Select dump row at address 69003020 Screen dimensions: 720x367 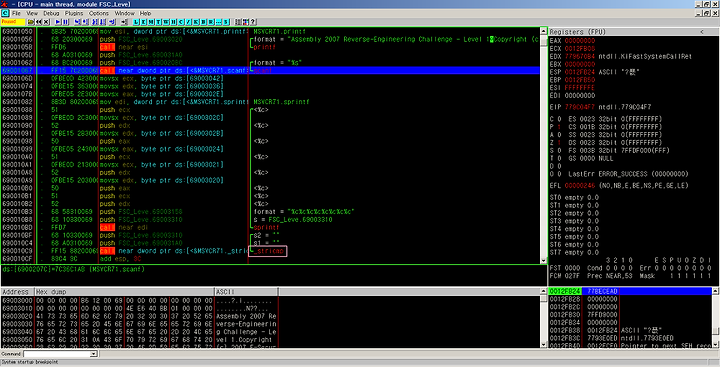pos(139,316)
